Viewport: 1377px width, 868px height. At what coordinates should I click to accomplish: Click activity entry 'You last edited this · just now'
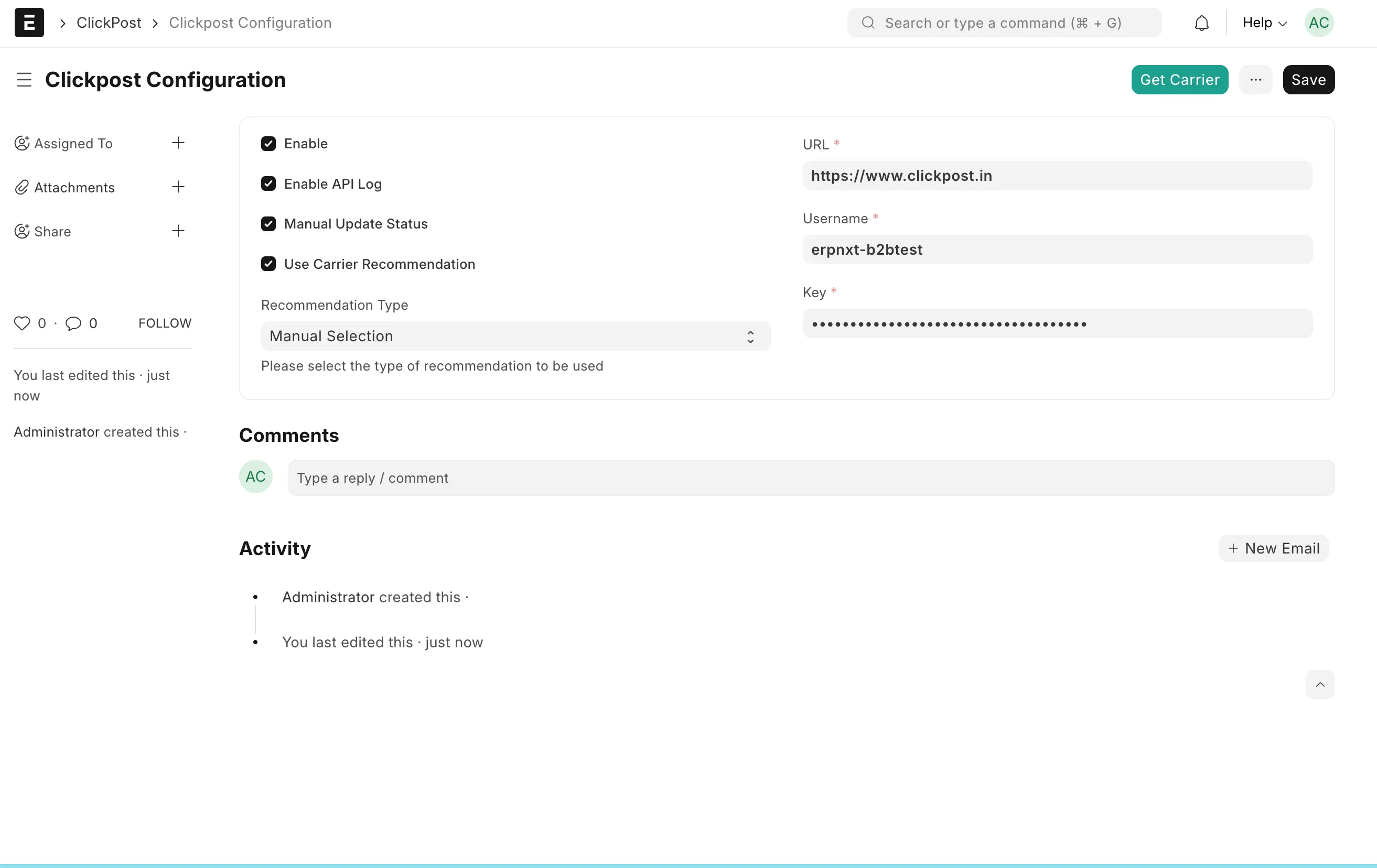click(383, 642)
